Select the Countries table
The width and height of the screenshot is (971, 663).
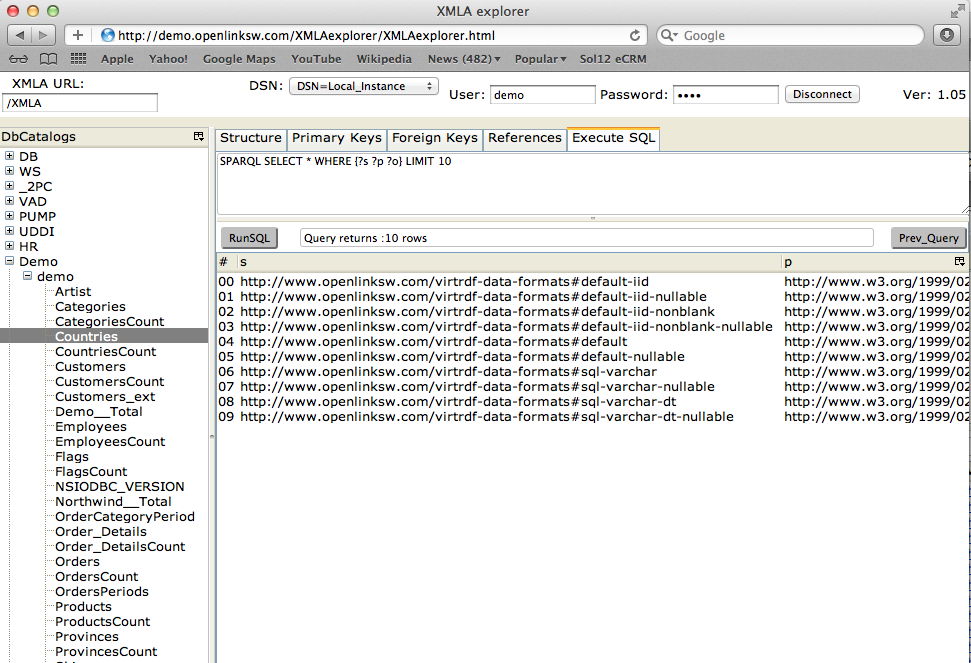(x=86, y=336)
